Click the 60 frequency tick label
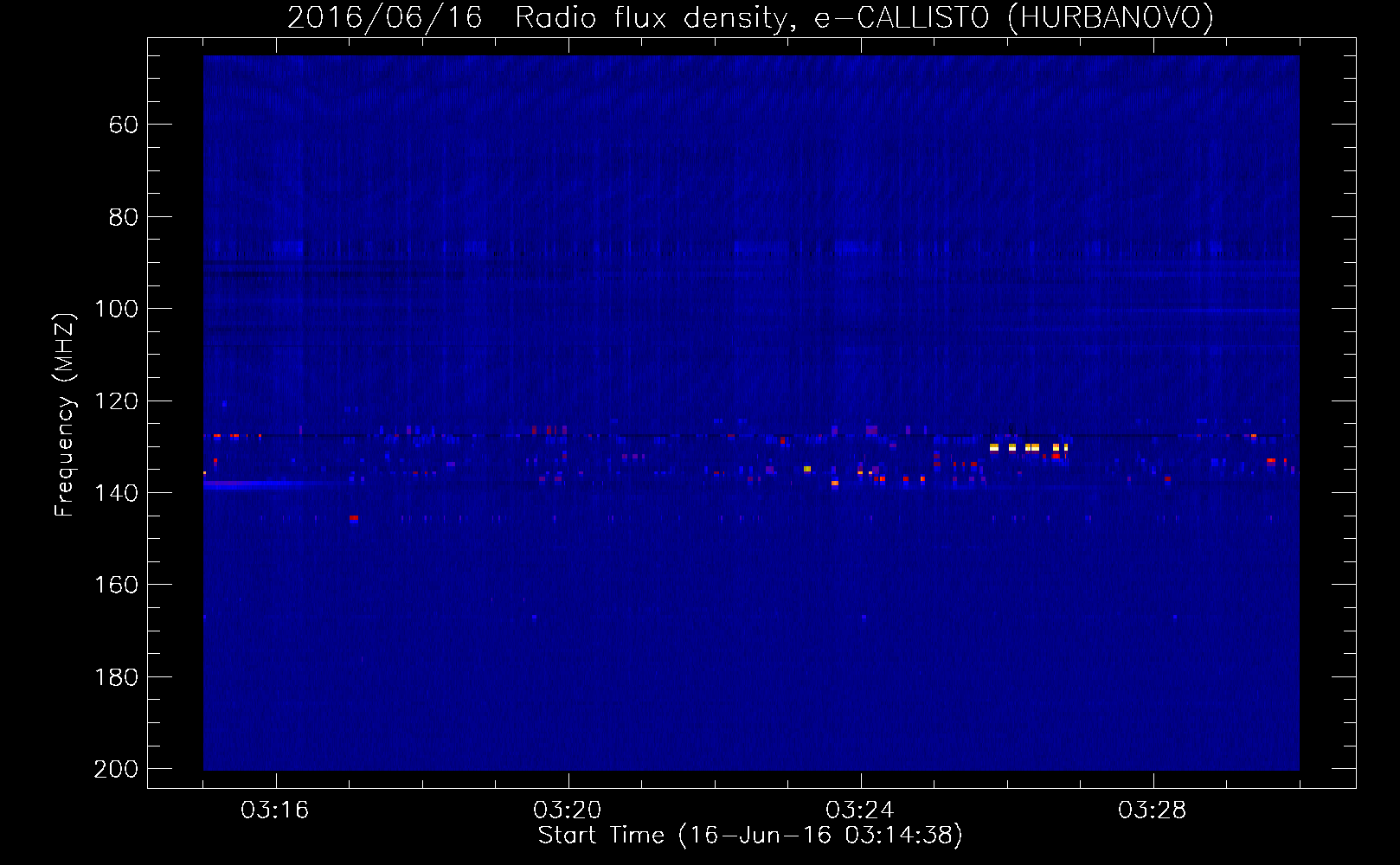The width and height of the screenshot is (1400, 865). pos(124,125)
